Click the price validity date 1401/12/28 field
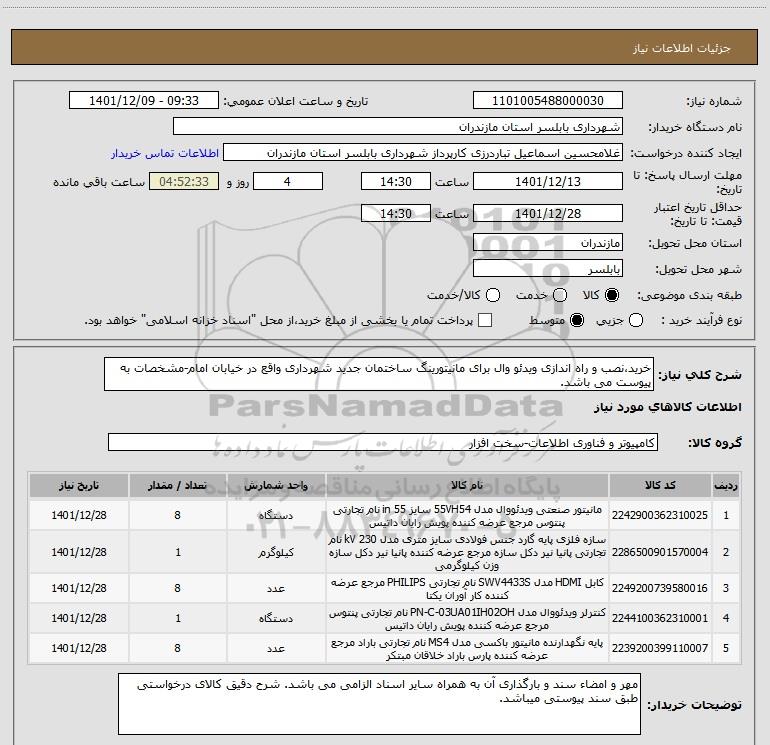 (548, 213)
